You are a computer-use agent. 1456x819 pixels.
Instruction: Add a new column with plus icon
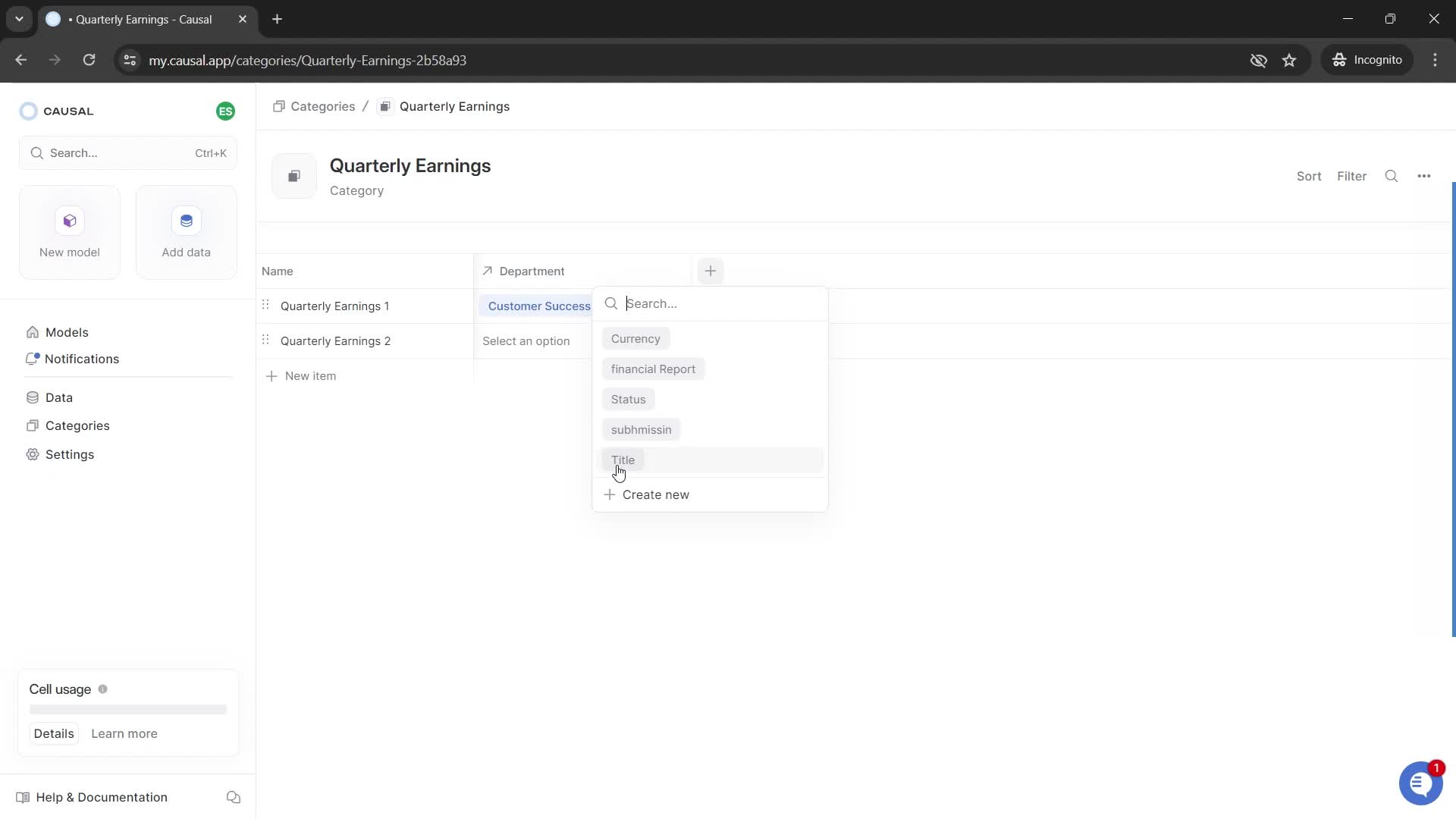coord(711,271)
